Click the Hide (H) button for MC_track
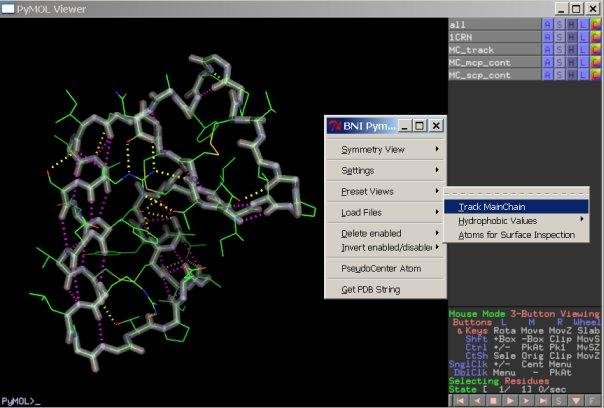Viewport: 604px width, 408px height. (573, 49)
